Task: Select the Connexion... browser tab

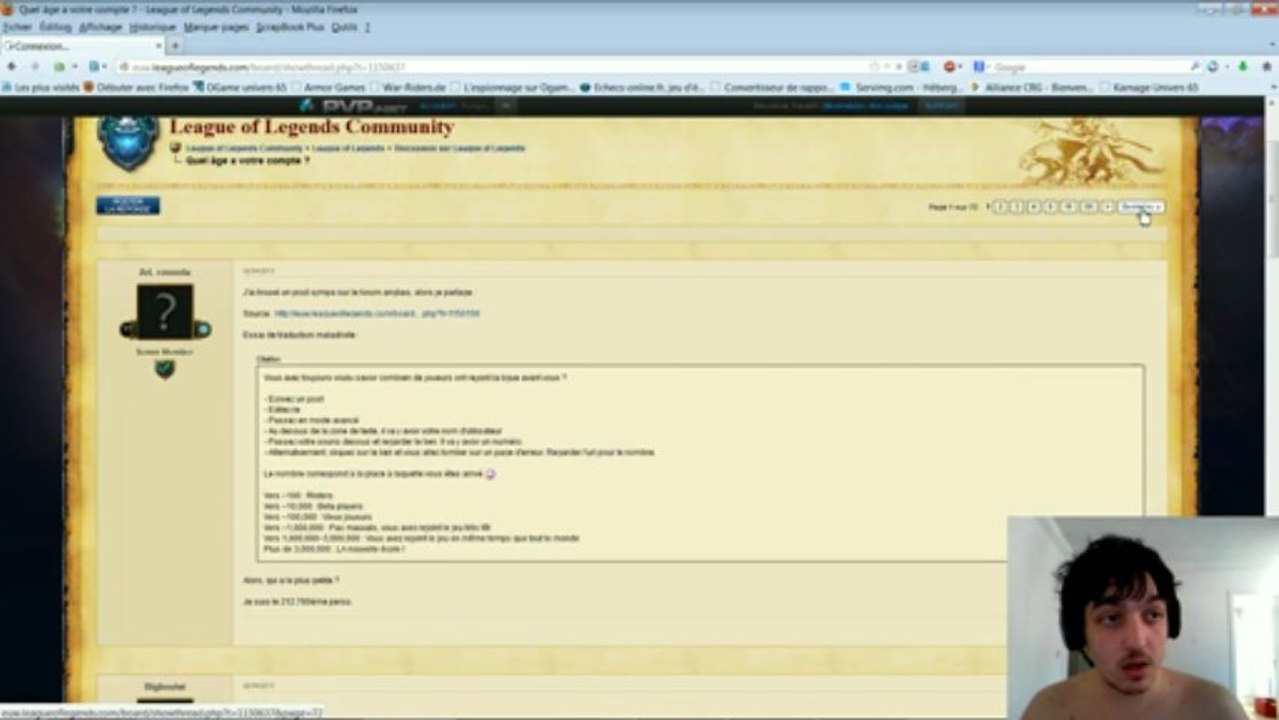Action: click(82, 46)
